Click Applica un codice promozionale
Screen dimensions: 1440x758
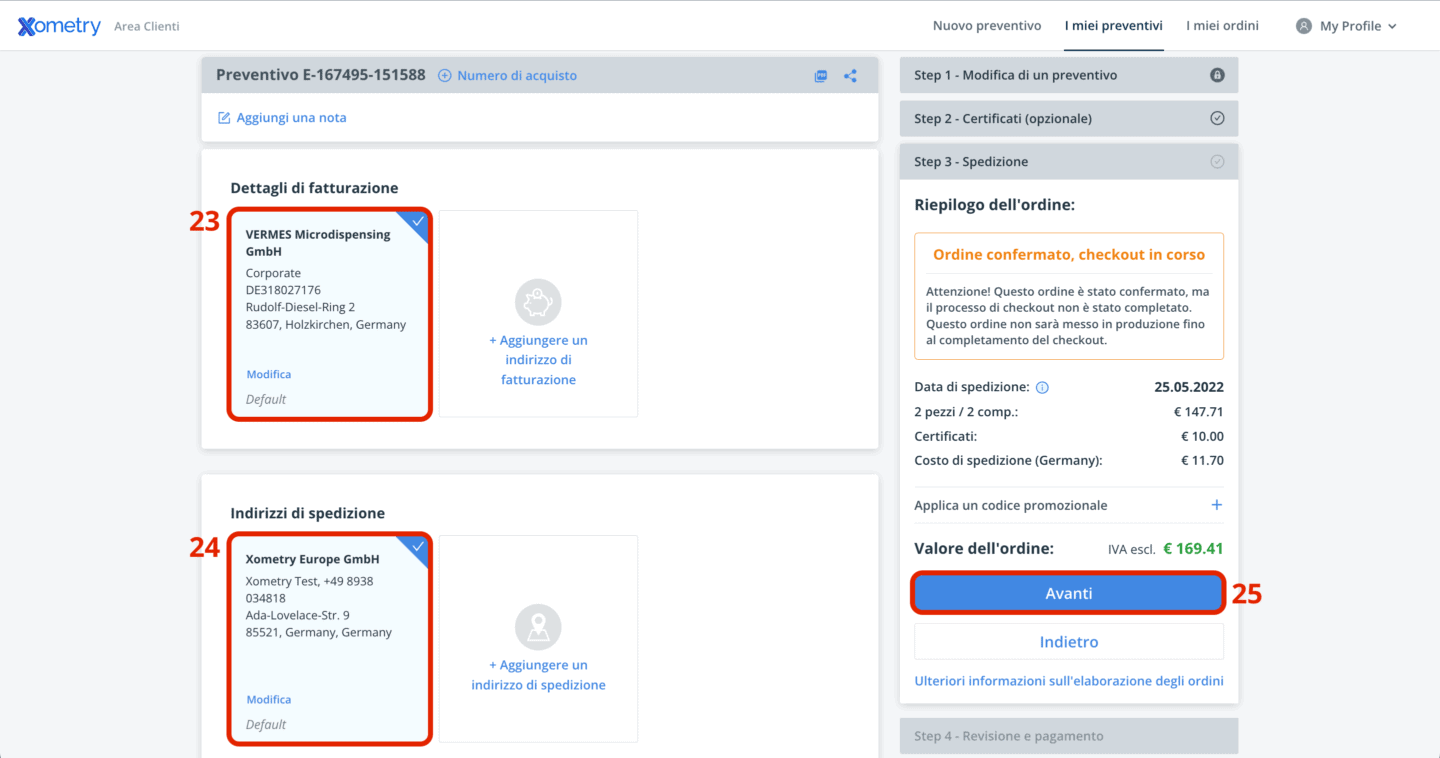click(x=1011, y=505)
